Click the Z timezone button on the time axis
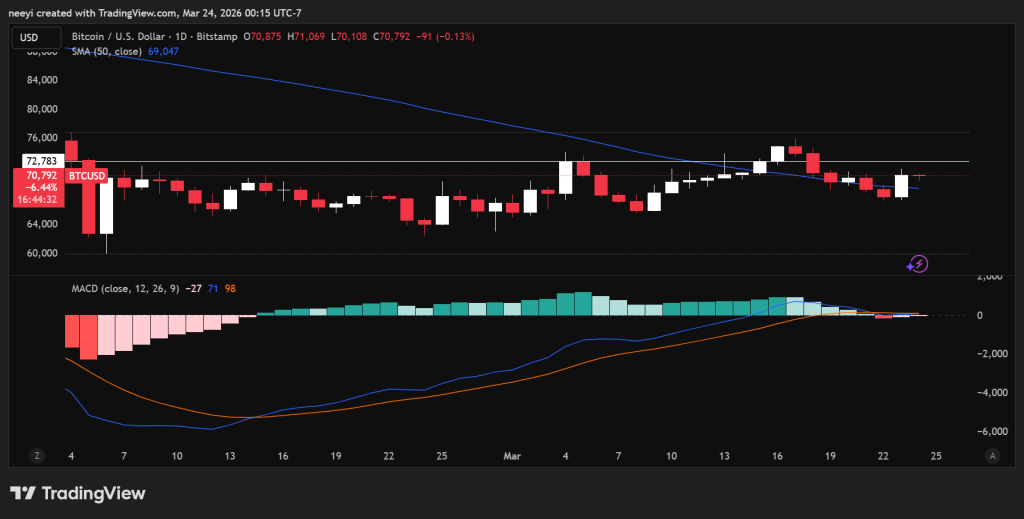Image resolution: width=1024 pixels, height=519 pixels. click(x=37, y=455)
